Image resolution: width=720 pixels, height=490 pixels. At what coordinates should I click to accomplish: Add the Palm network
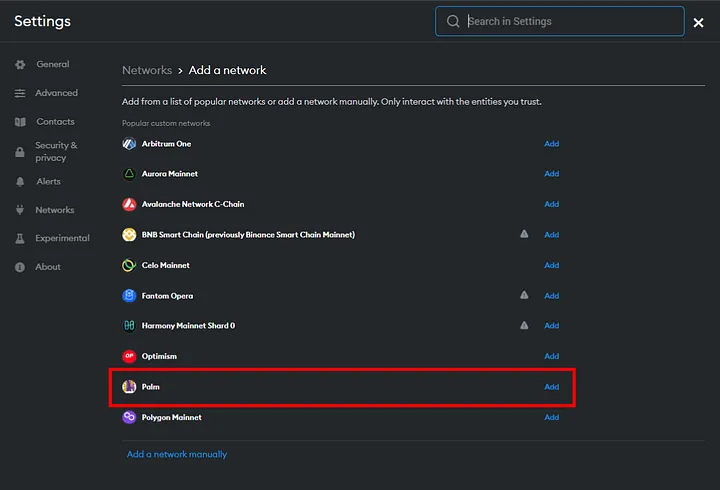click(551, 387)
